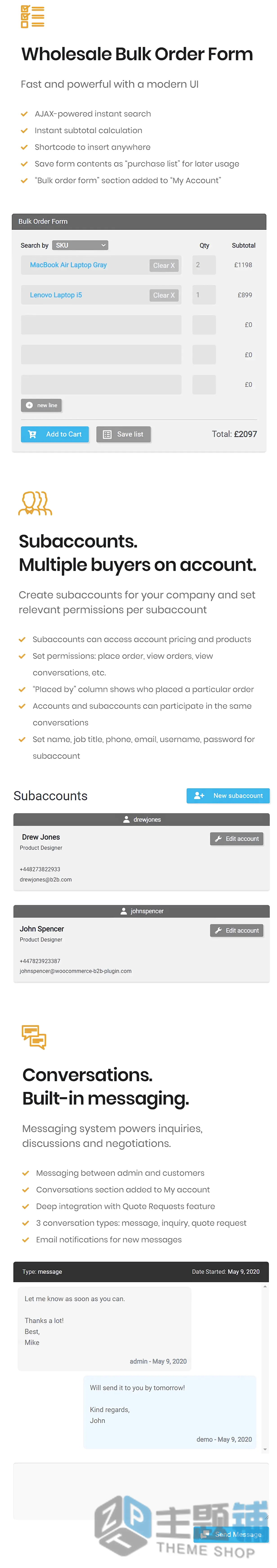Screen dimensions: 277x1568
Task: Open the Search by SKU dropdown
Action: pos(80,245)
